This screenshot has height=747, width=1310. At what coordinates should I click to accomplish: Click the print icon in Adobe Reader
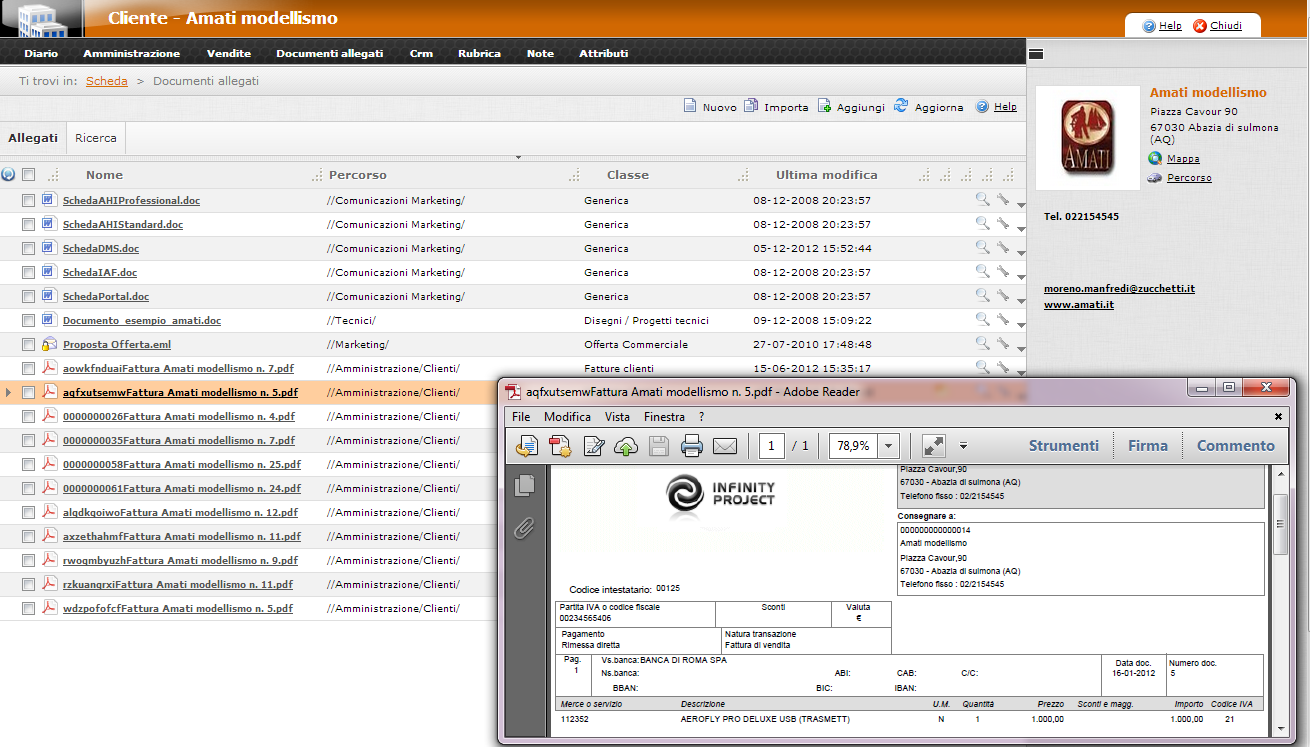pos(691,446)
